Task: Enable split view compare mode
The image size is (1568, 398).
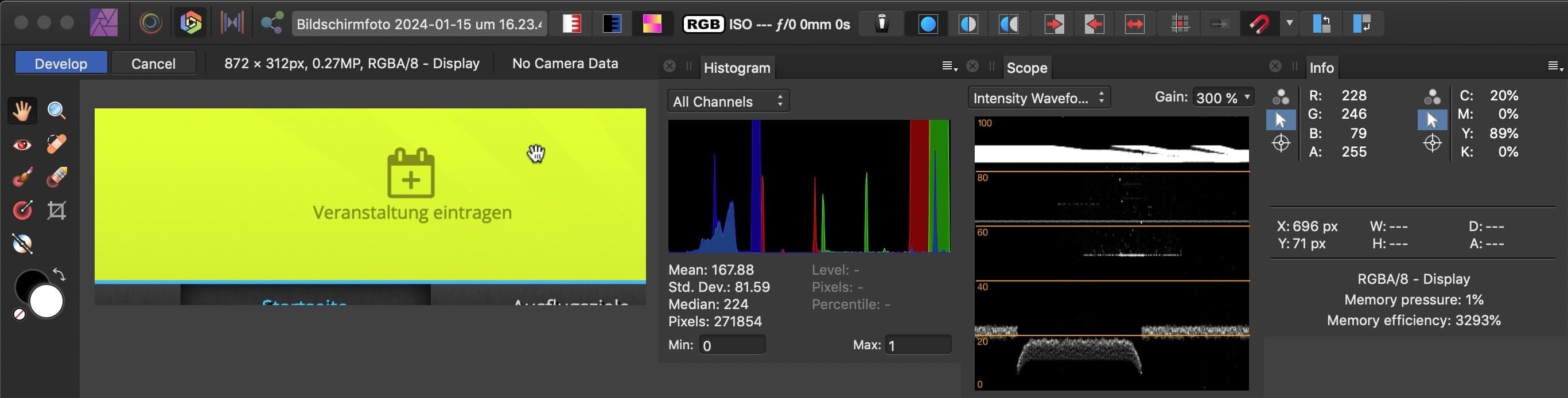Action: coord(968,24)
